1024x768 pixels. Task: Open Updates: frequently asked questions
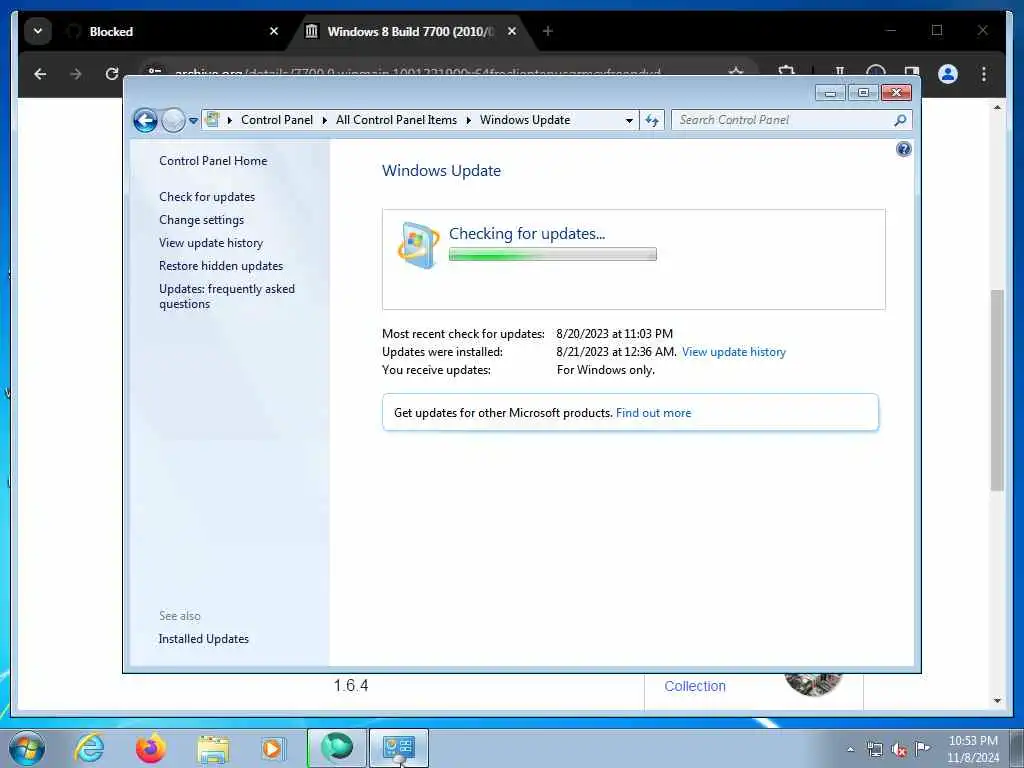(x=227, y=296)
